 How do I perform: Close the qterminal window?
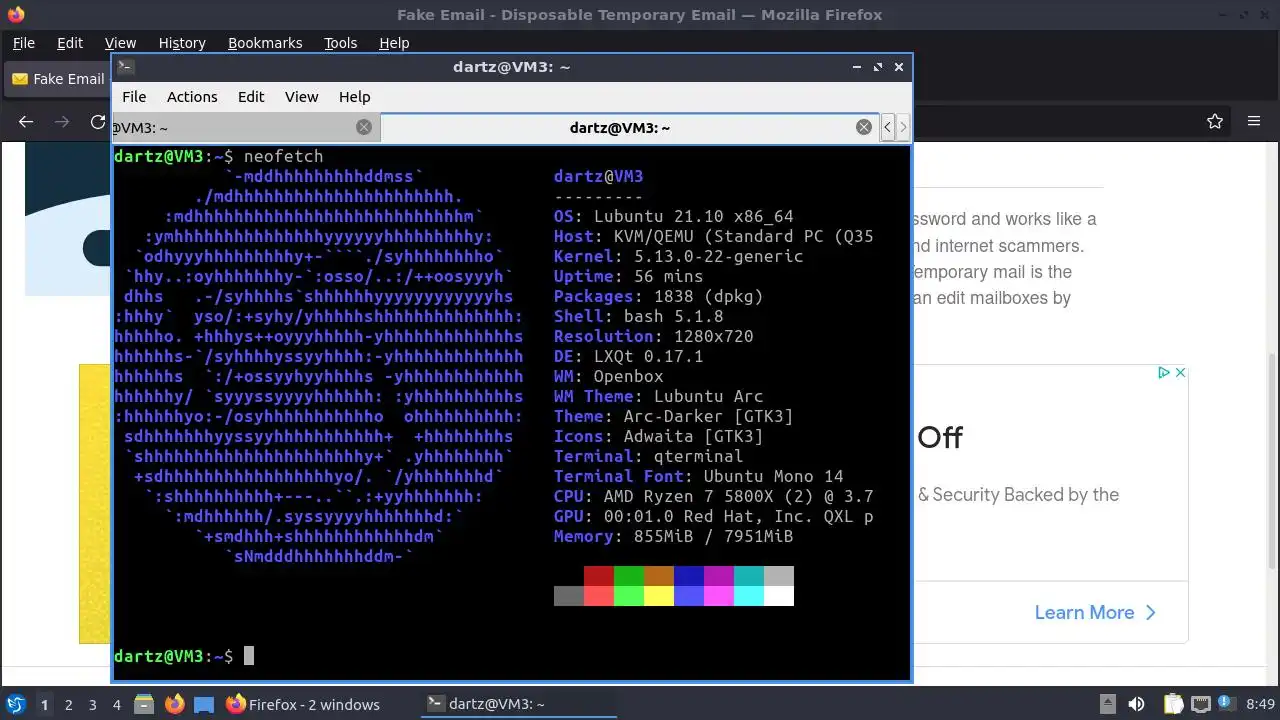point(898,67)
